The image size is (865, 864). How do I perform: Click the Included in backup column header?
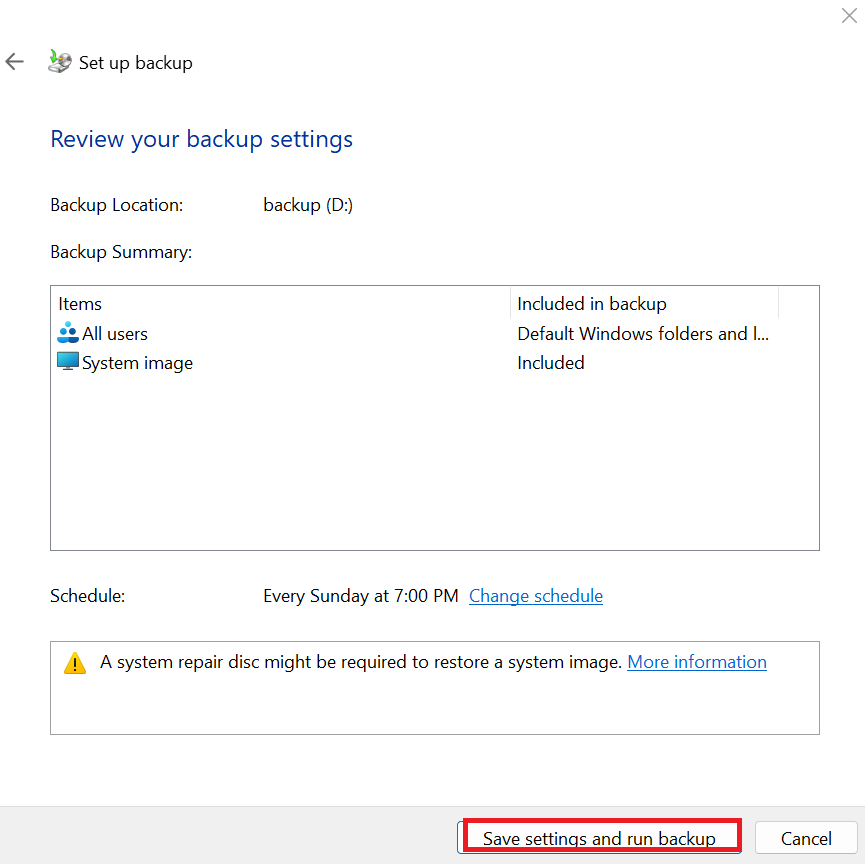point(644,303)
